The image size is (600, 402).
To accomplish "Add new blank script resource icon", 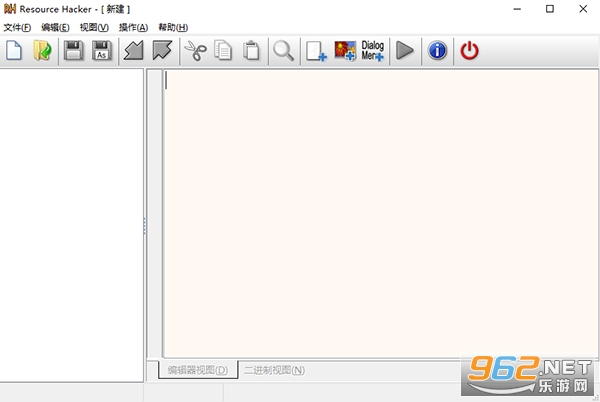I will tap(316, 51).
